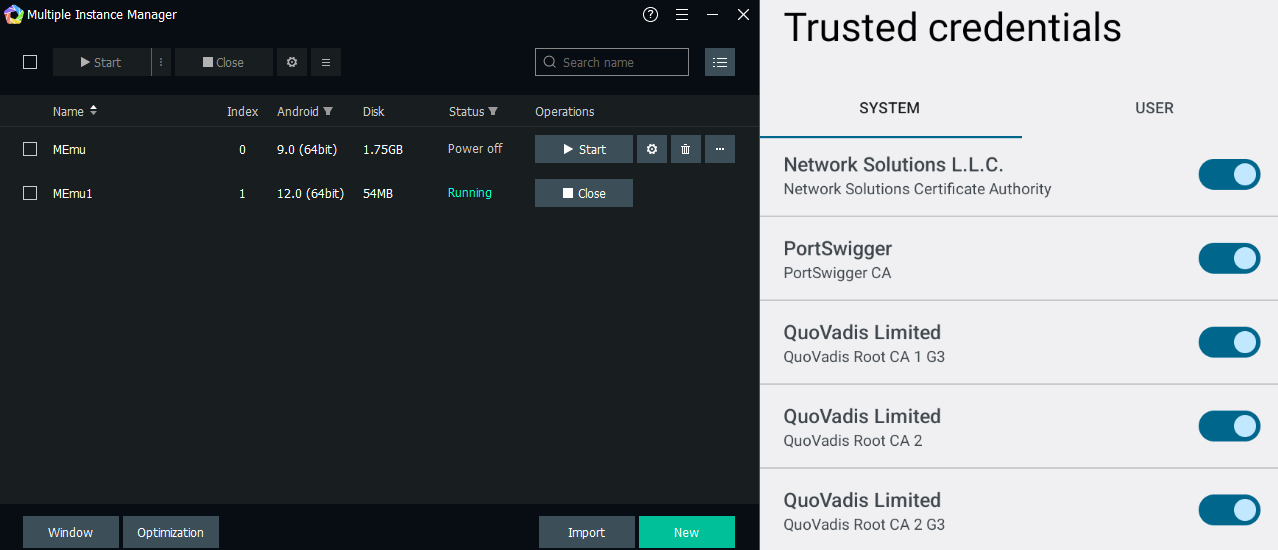
Task: Turn off QuoVadis Root CA 2 toggle
Action: coord(1229,426)
